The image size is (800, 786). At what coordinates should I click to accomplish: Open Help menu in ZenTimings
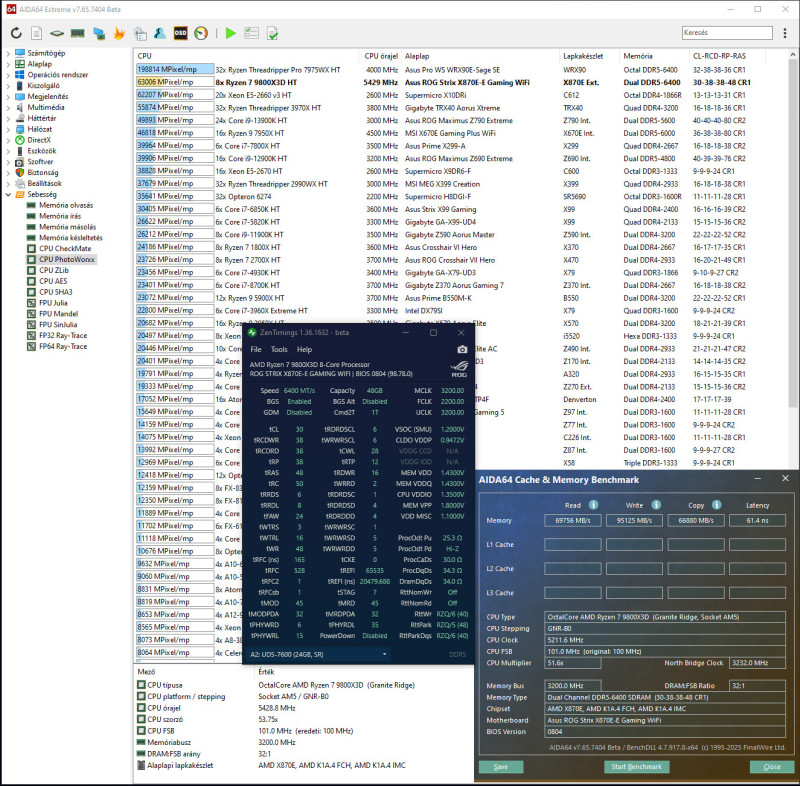(x=304, y=349)
